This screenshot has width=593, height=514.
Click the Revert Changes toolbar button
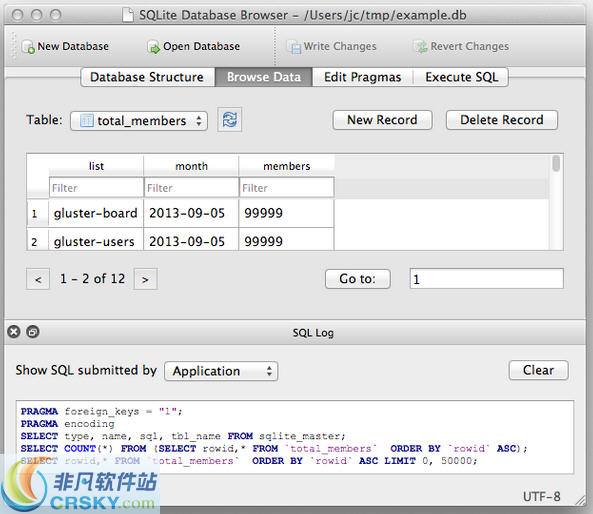click(461, 47)
